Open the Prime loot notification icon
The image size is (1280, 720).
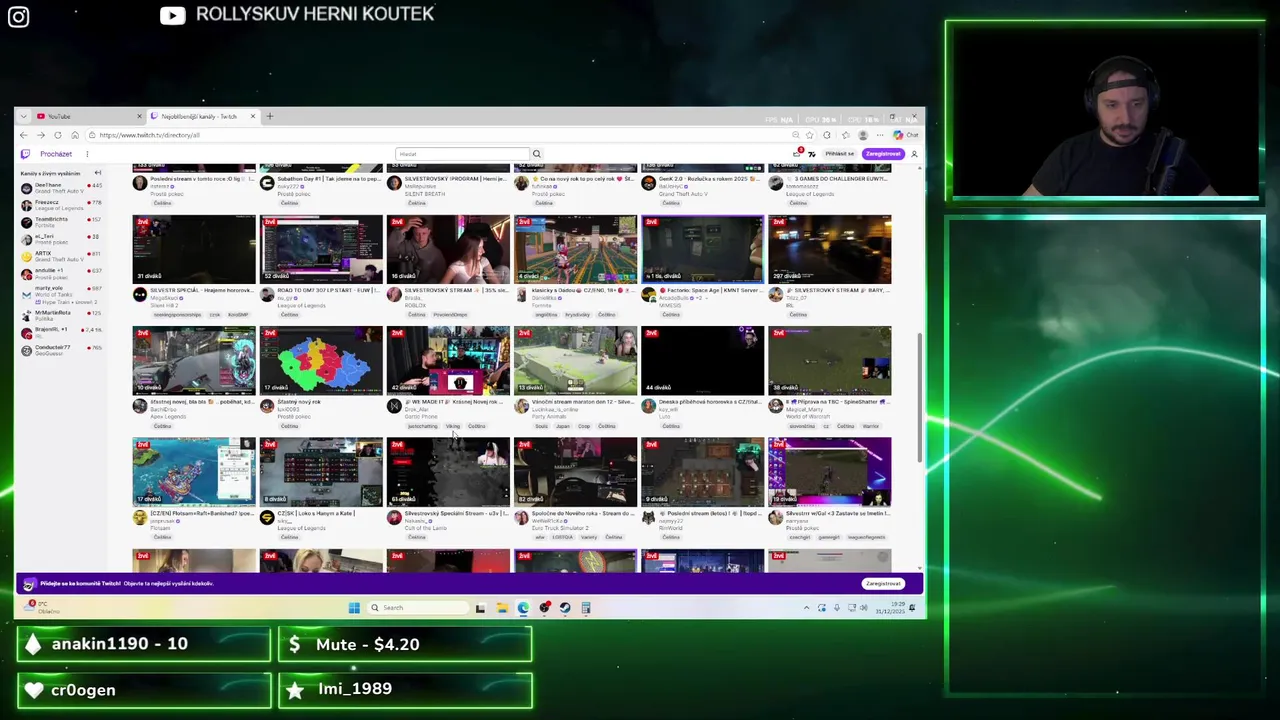click(797, 154)
